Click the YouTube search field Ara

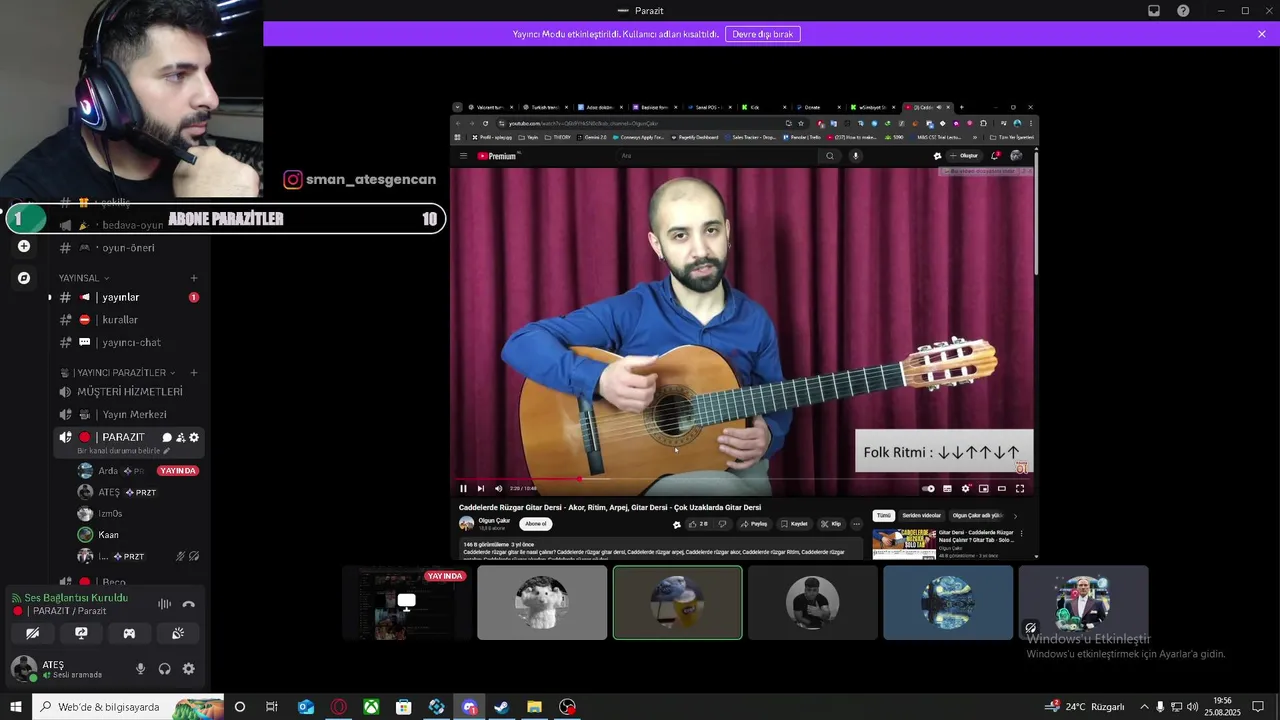coord(717,156)
